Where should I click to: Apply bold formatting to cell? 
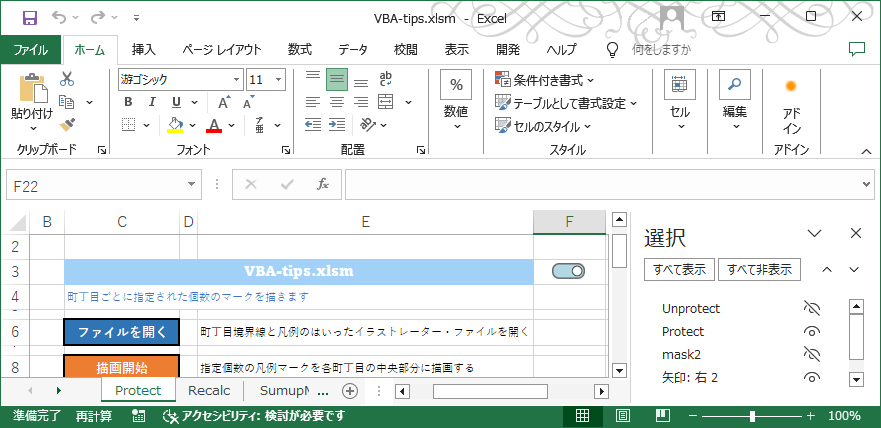[128, 102]
